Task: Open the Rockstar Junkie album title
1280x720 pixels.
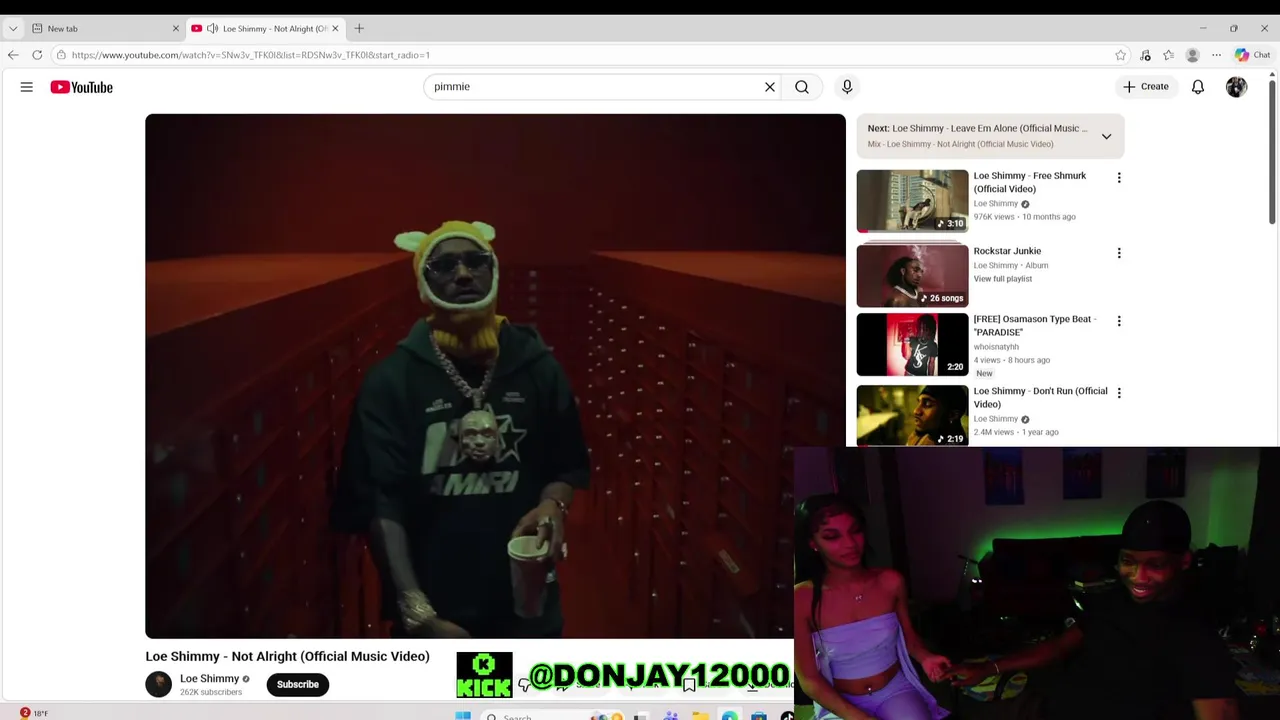Action: pos(1007,251)
